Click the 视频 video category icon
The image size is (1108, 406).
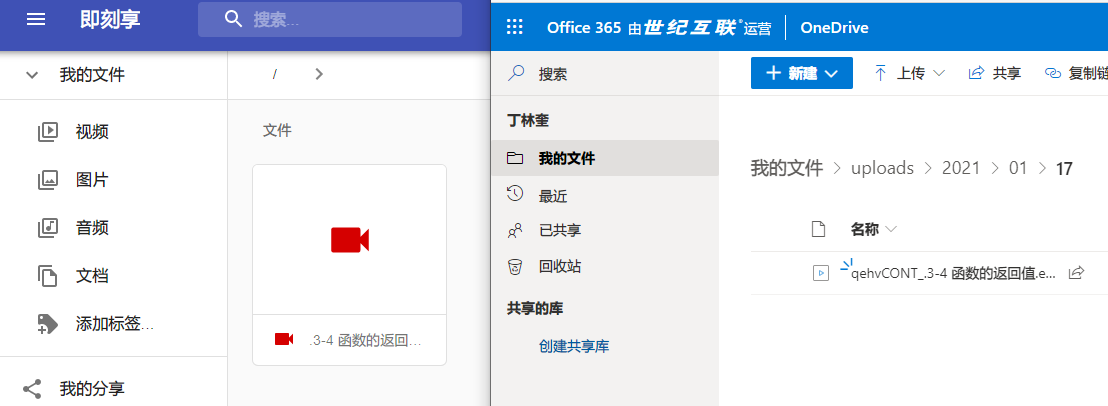[47, 131]
